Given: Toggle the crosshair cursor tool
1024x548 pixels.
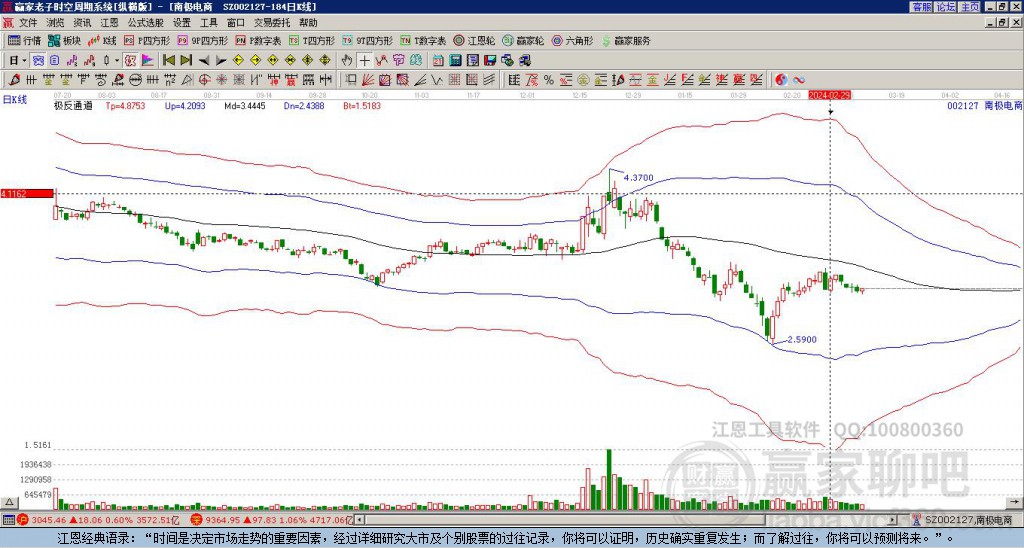Looking at the screenshot, I should [x=364, y=60].
